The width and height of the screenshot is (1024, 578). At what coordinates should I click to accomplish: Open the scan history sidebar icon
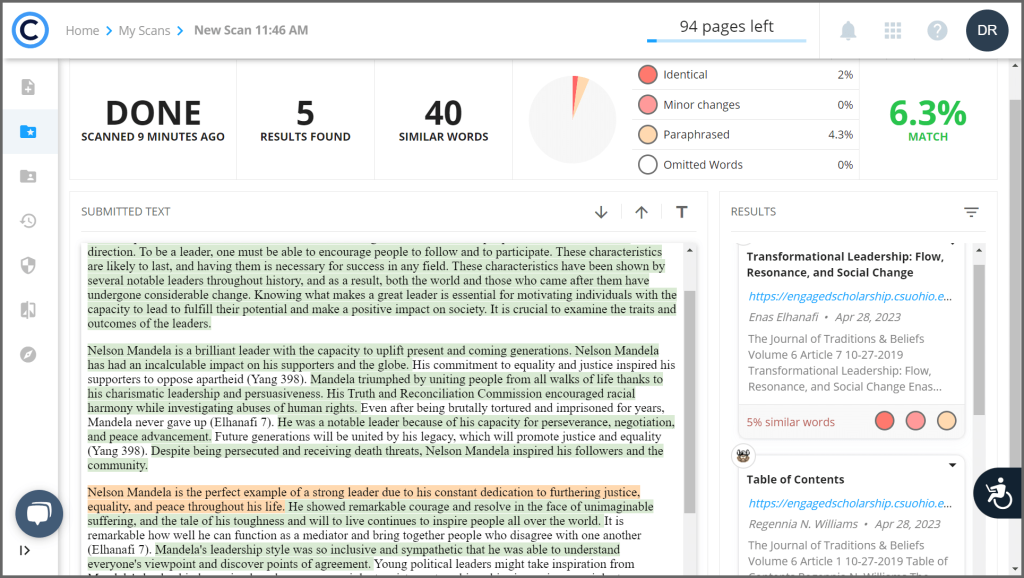pos(28,221)
